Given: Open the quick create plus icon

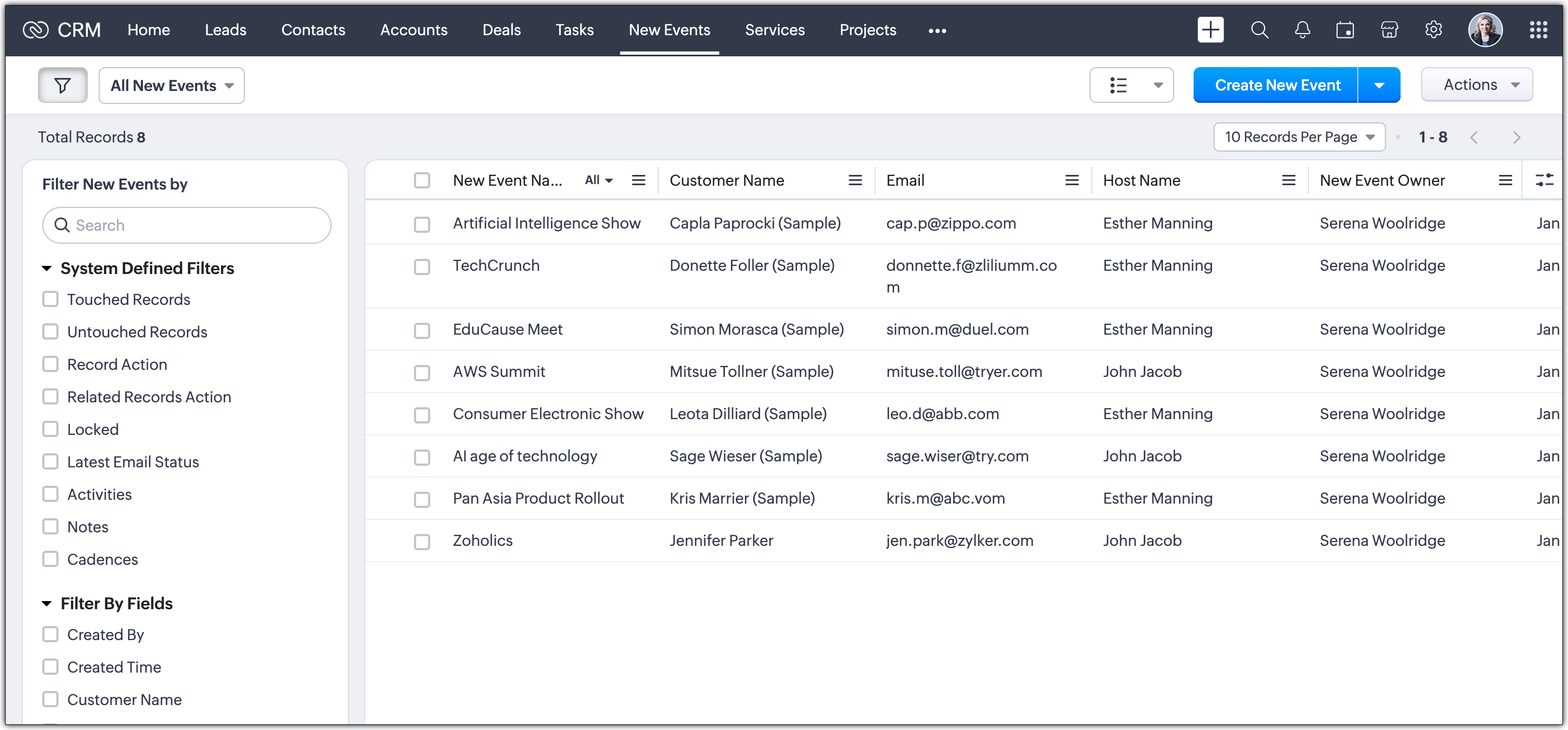Looking at the screenshot, I should pos(1210,30).
